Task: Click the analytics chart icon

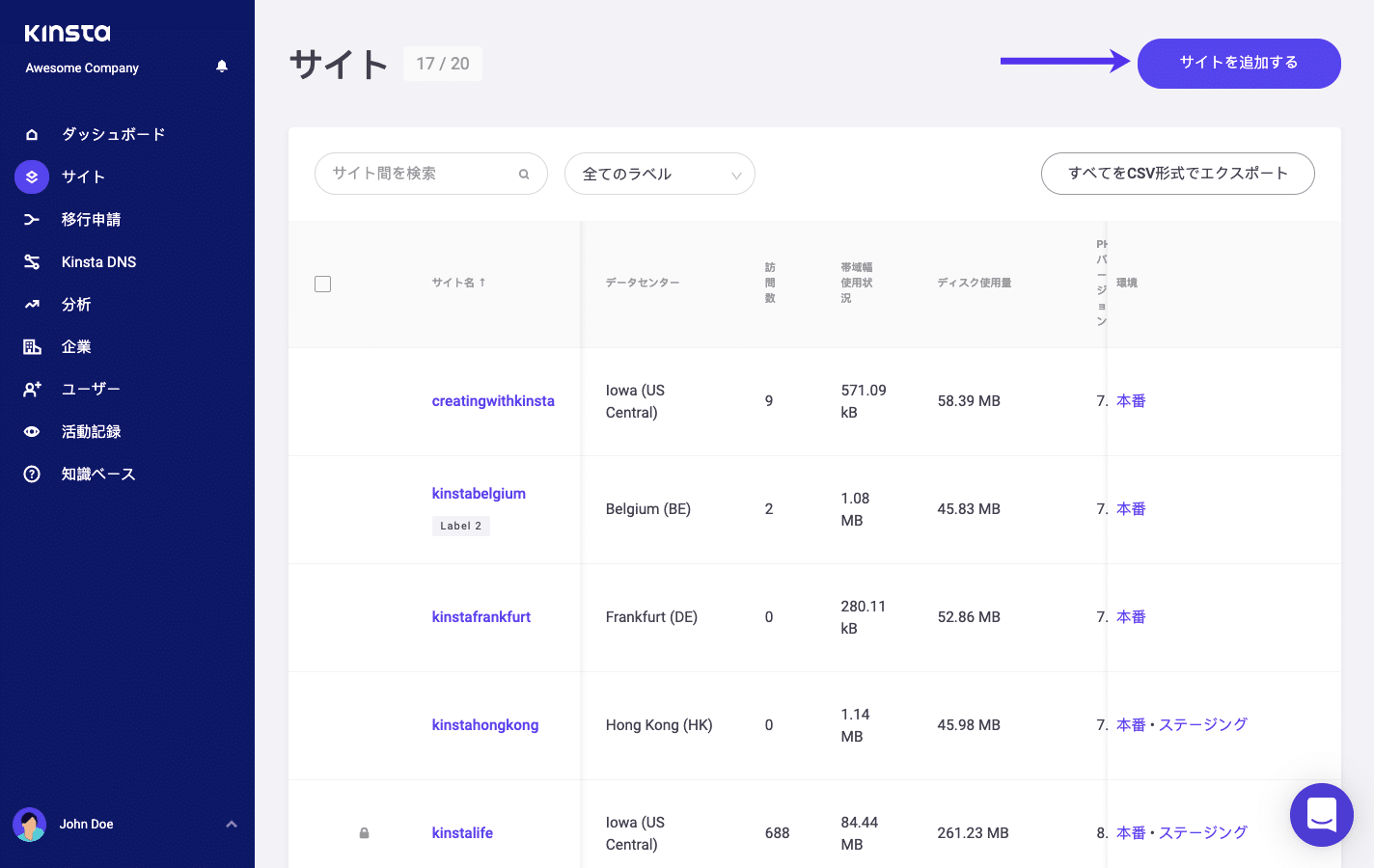Action: [32, 304]
